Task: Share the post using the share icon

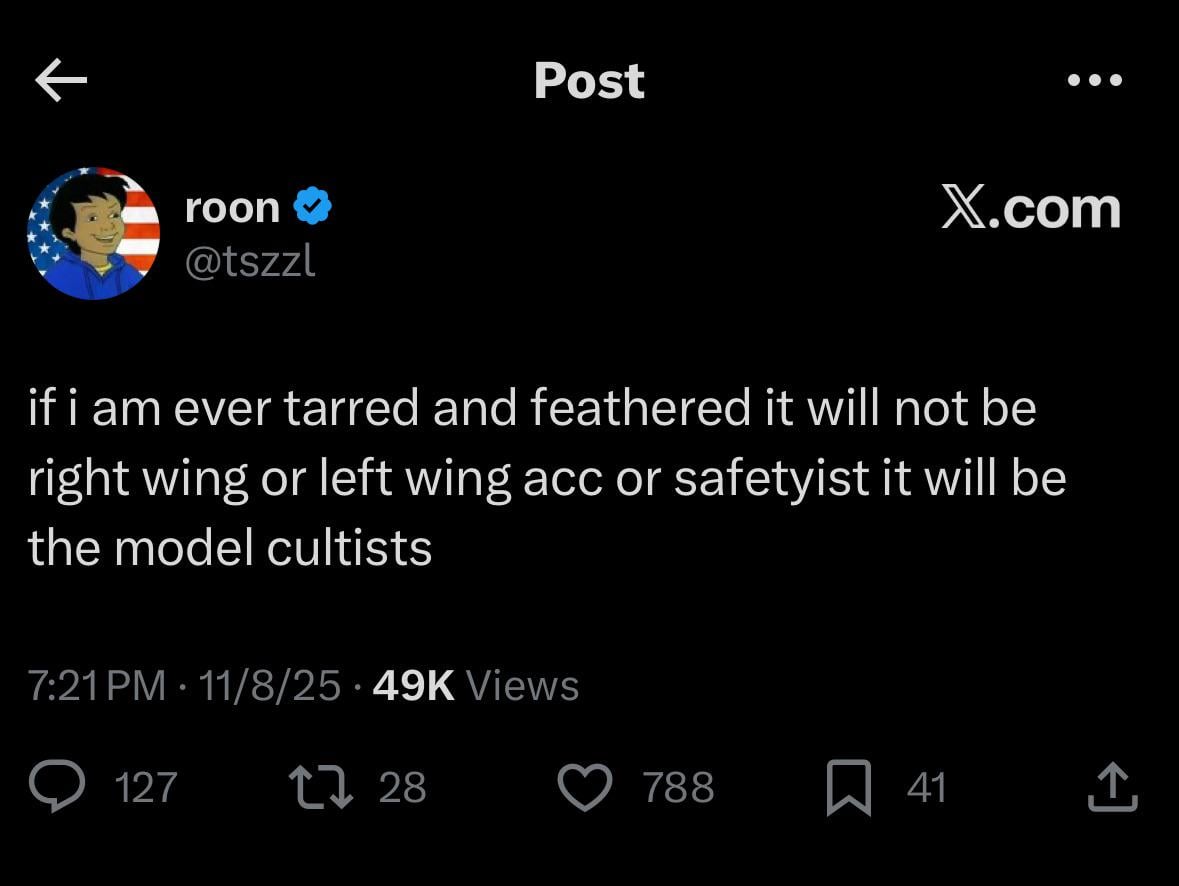Action: (1112, 788)
